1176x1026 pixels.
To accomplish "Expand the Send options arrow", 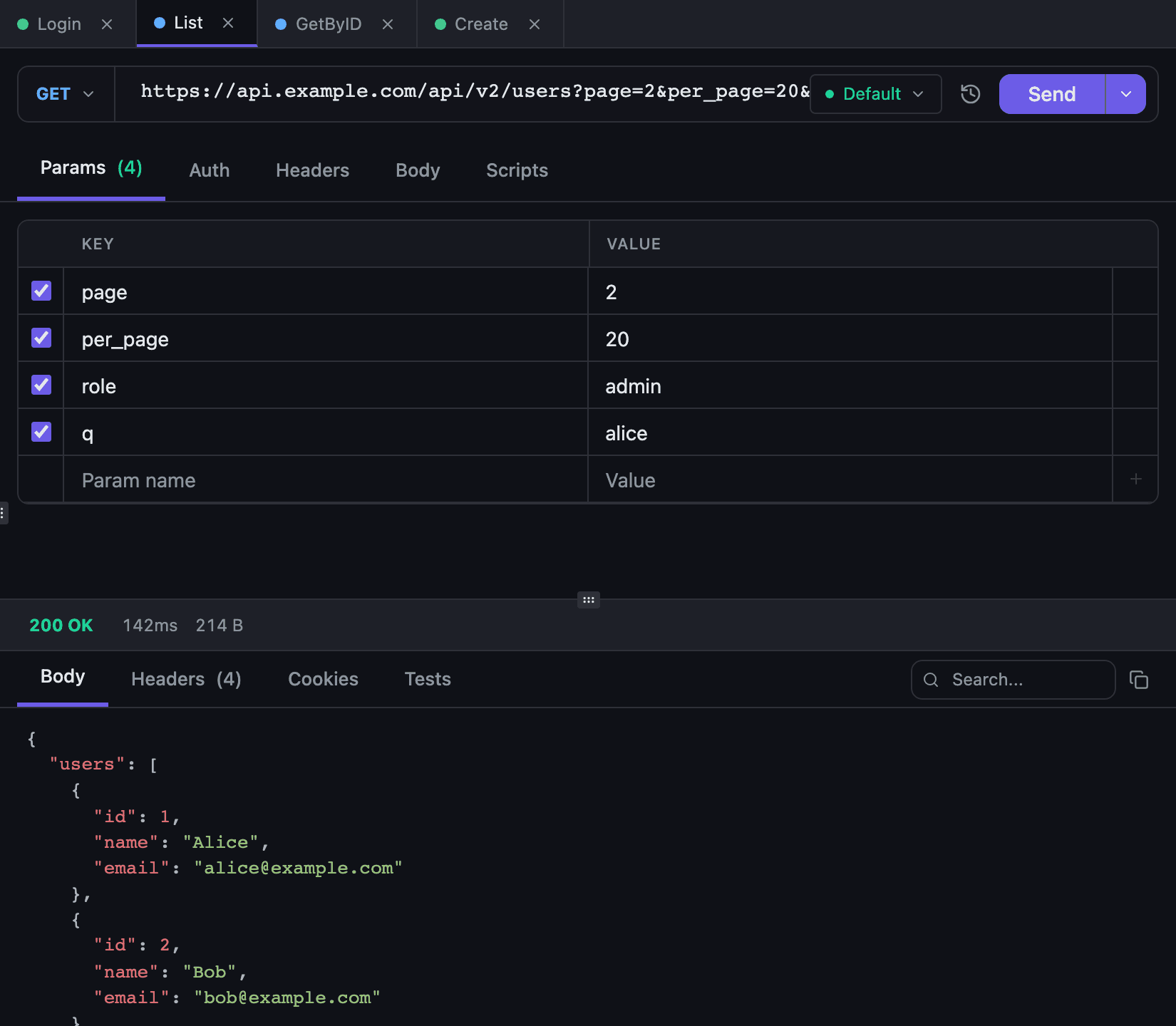I will (x=1126, y=94).
